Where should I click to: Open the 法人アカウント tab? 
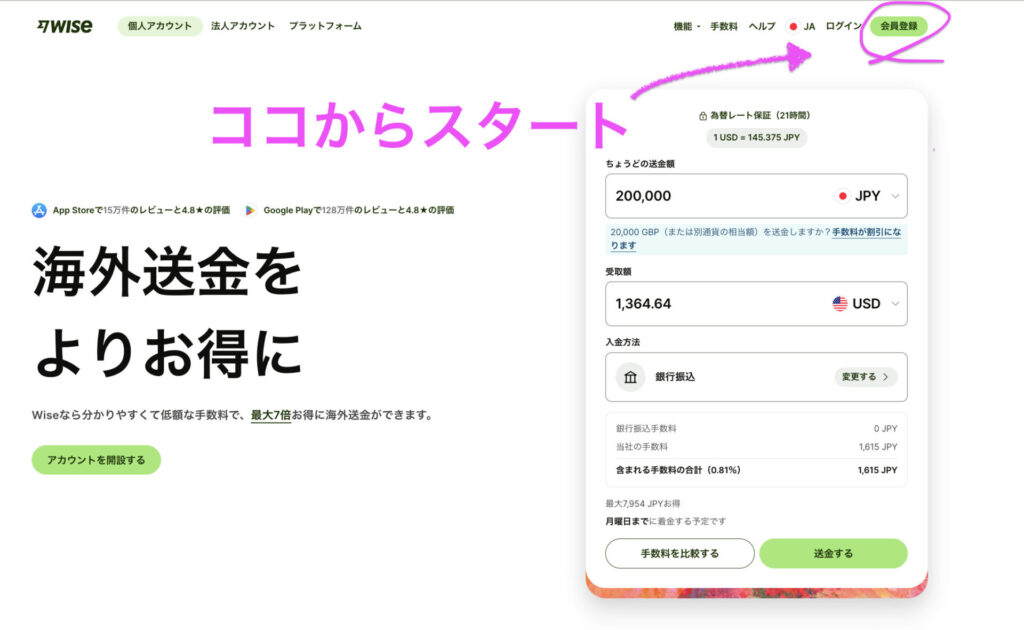[x=243, y=26]
